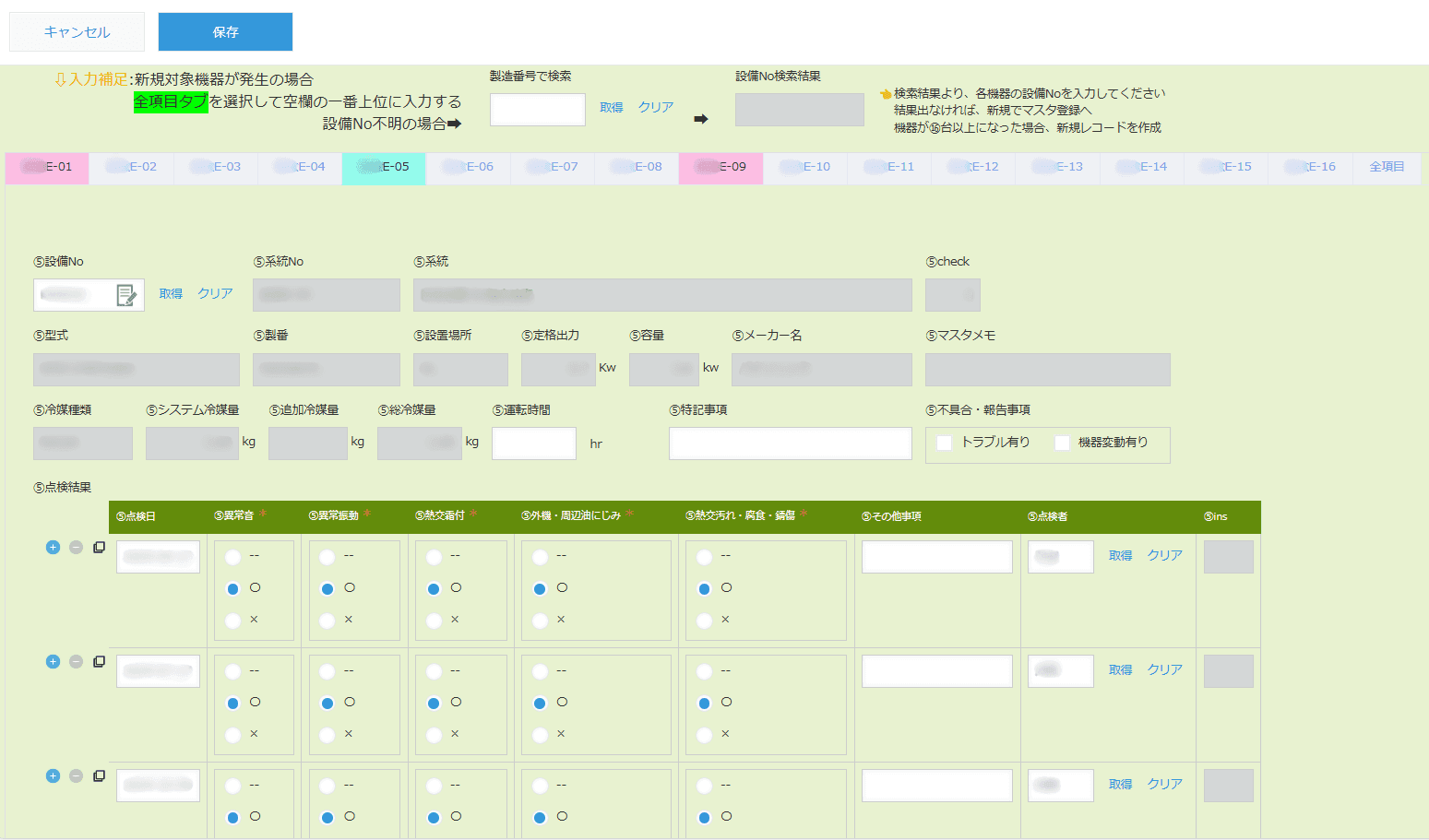Click 取得 next to 製造番号で検索
The image size is (1429, 840).
(x=612, y=108)
